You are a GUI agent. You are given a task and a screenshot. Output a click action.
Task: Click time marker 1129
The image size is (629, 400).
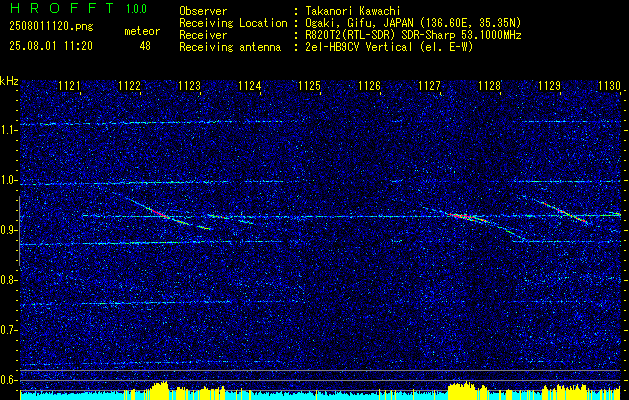click(x=549, y=85)
